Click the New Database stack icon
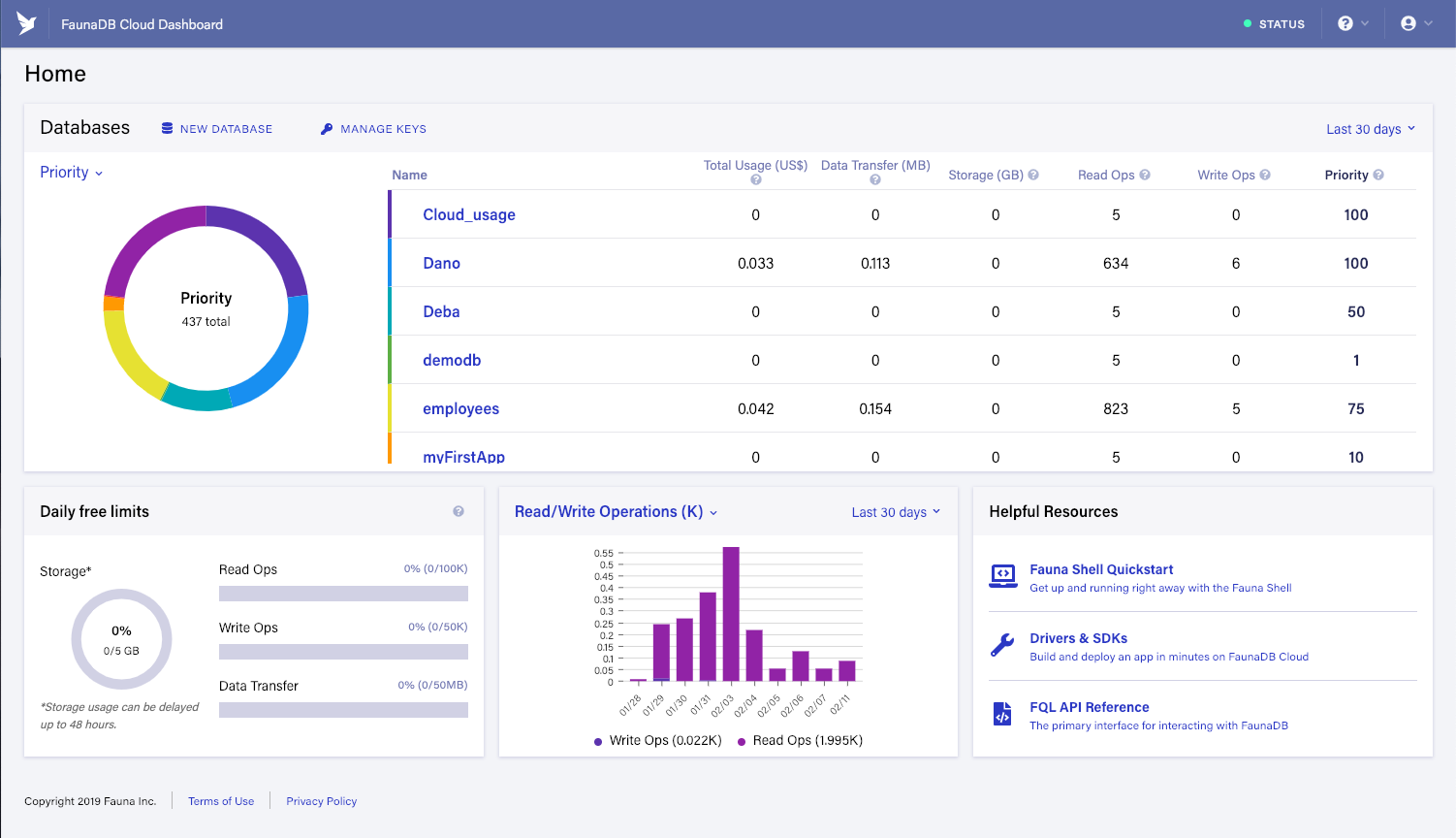The image size is (1456, 838). [168, 128]
